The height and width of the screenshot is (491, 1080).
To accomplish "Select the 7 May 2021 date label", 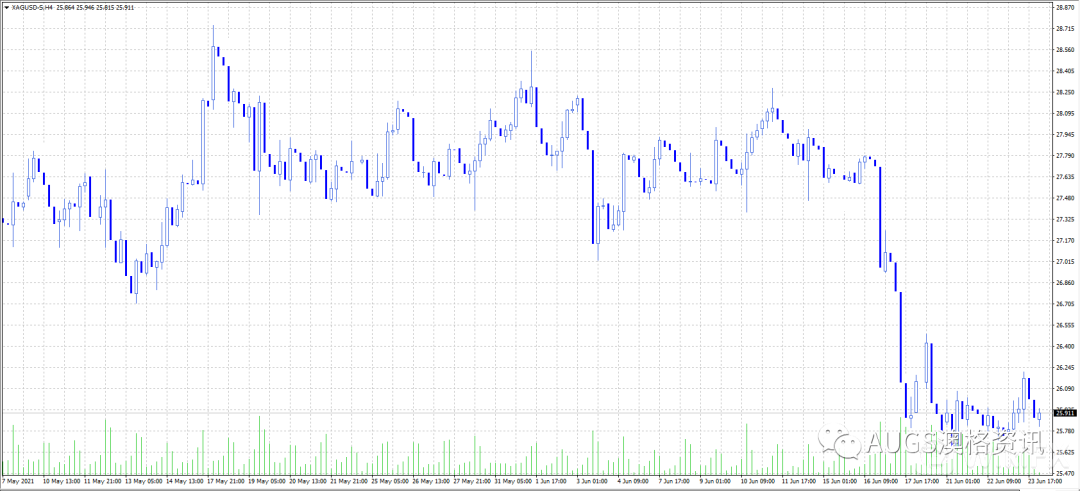I will pyautogui.click(x=17, y=480).
